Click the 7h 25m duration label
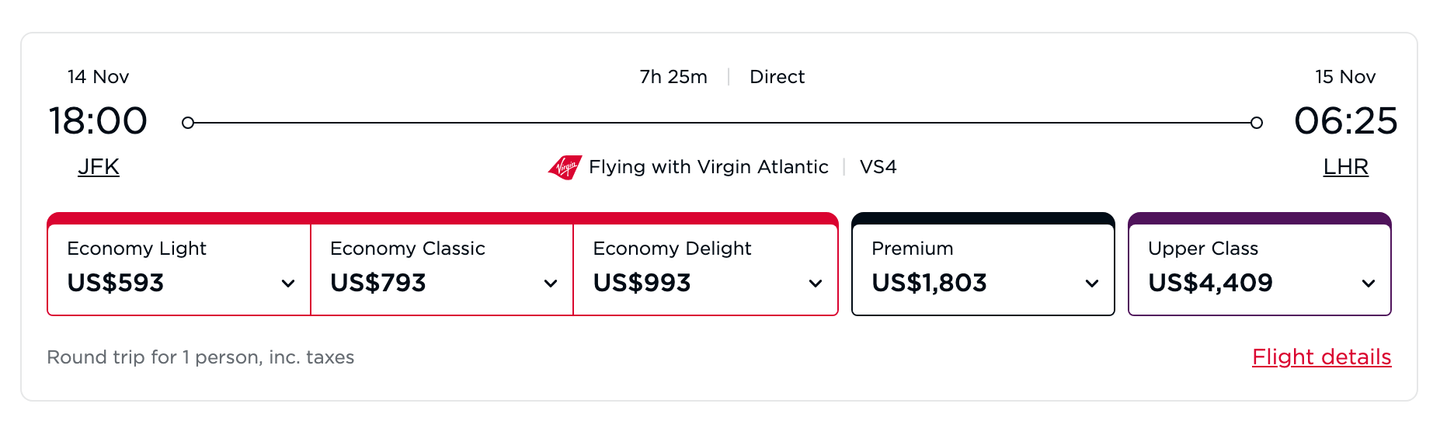The width and height of the screenshot is (1440, 435). [x=673, y=77]
